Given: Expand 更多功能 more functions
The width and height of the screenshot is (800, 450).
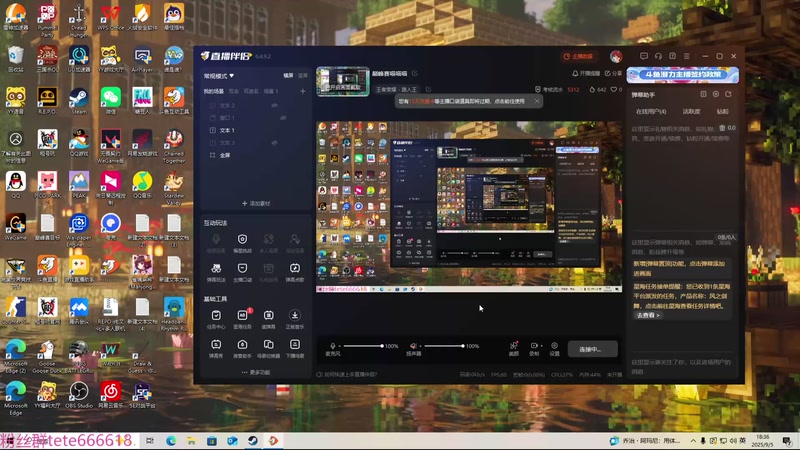Looking at the screenshot, I should pyautogui.click(x=256, y=372).
